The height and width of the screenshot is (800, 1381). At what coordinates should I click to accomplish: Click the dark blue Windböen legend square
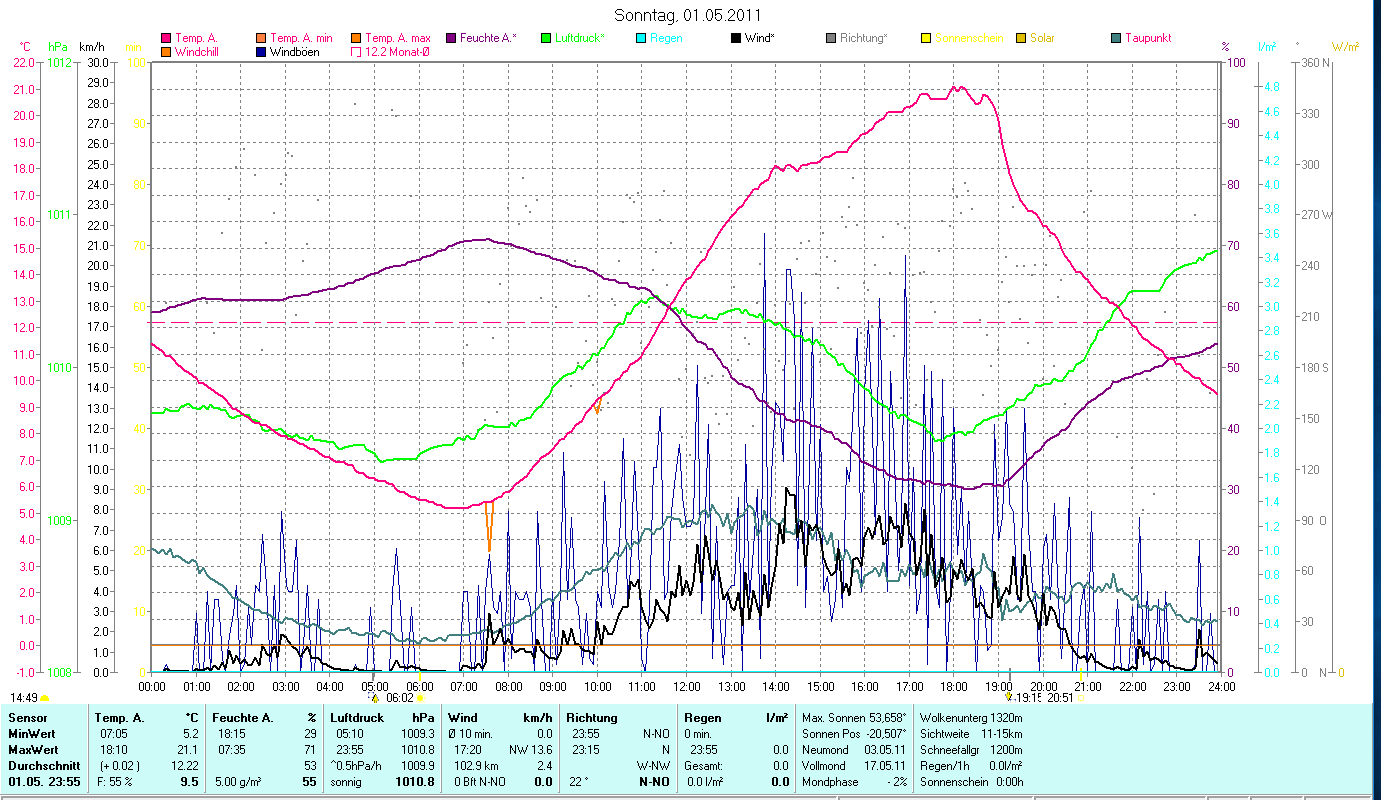click(261, 51)
